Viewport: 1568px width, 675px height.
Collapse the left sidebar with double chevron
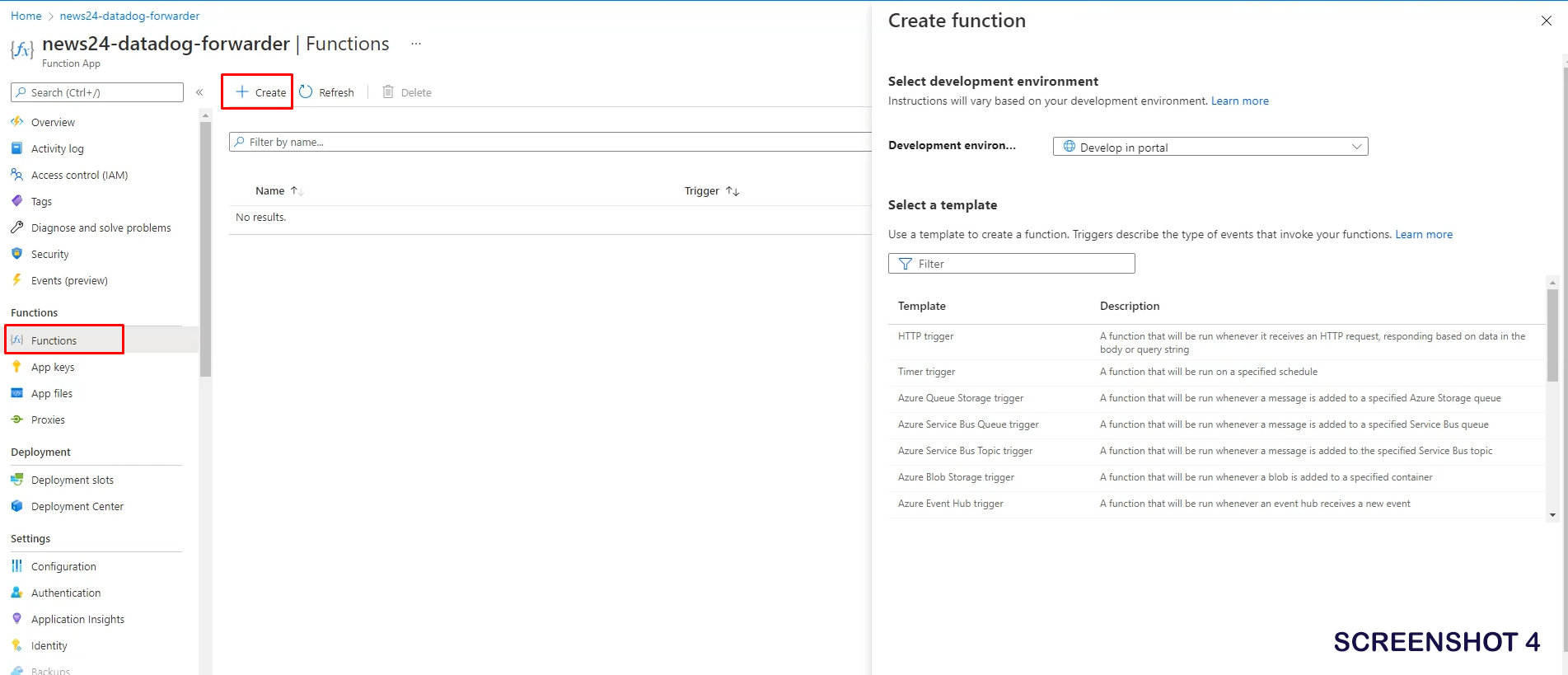point(199,92)
